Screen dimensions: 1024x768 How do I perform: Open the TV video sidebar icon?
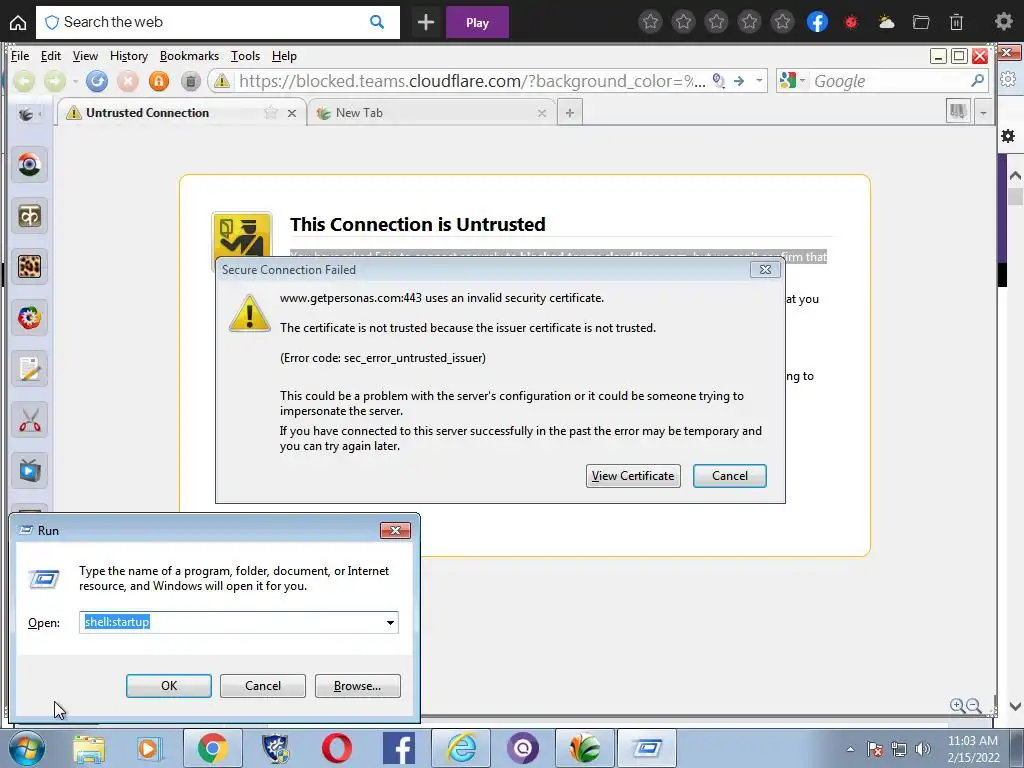(29, 470)
